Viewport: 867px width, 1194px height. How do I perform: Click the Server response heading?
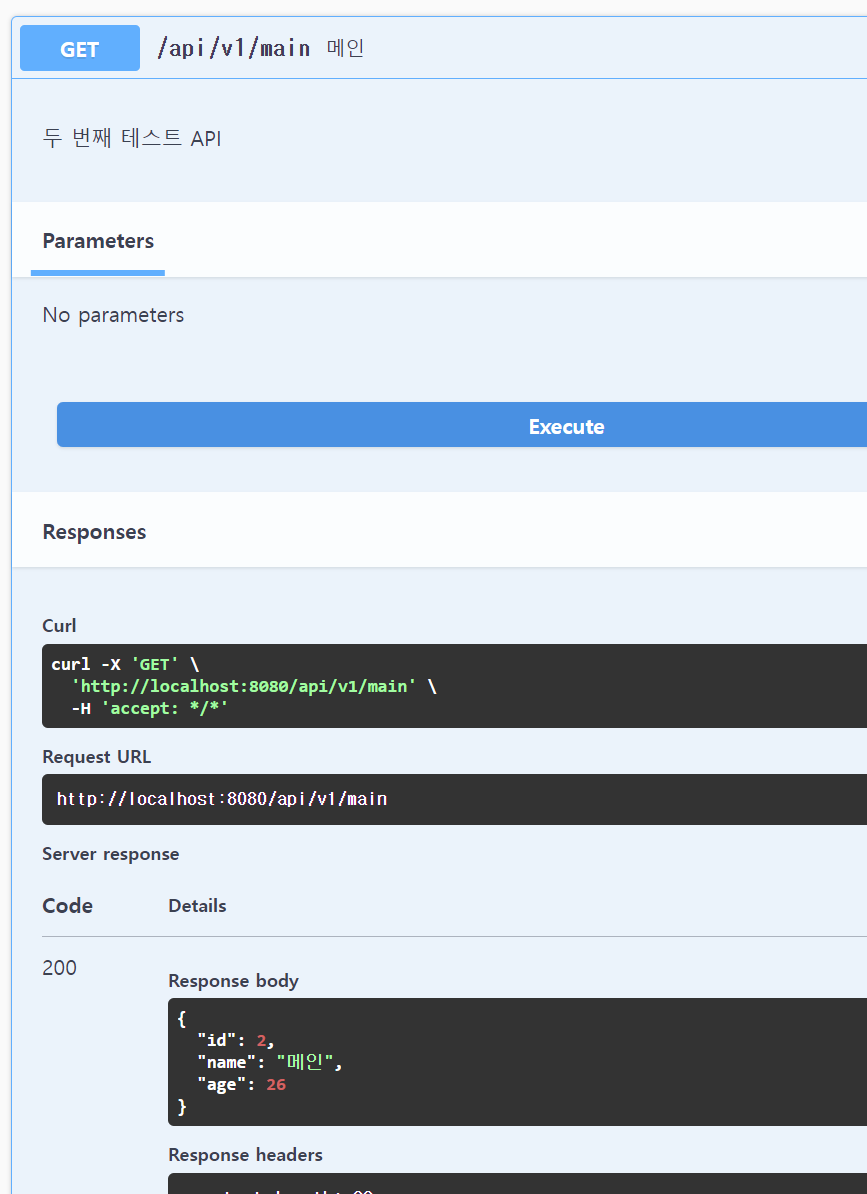(x=111, y=854)
